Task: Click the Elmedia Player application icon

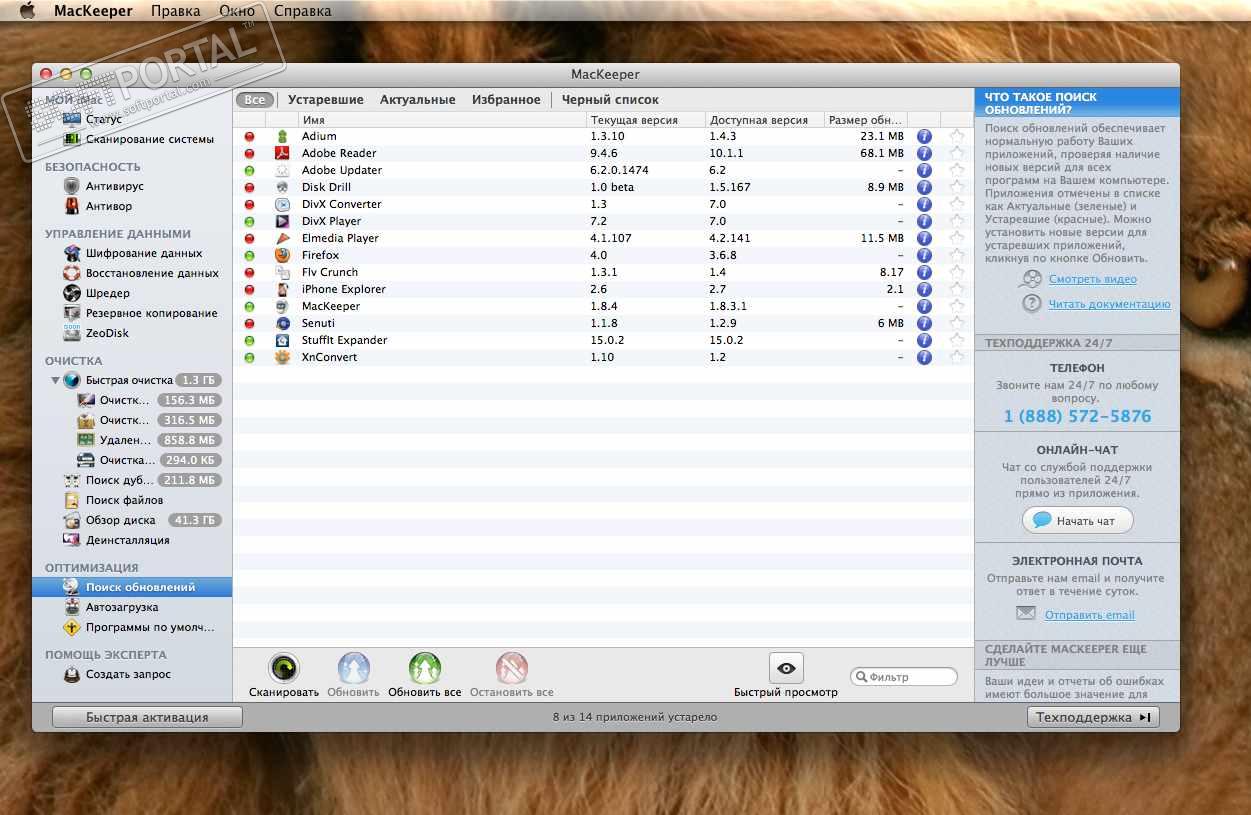Action: click(282, 238)
